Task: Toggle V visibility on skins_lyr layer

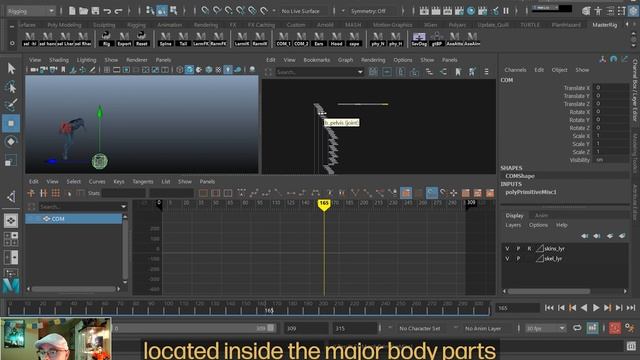Action: (507, 249)
